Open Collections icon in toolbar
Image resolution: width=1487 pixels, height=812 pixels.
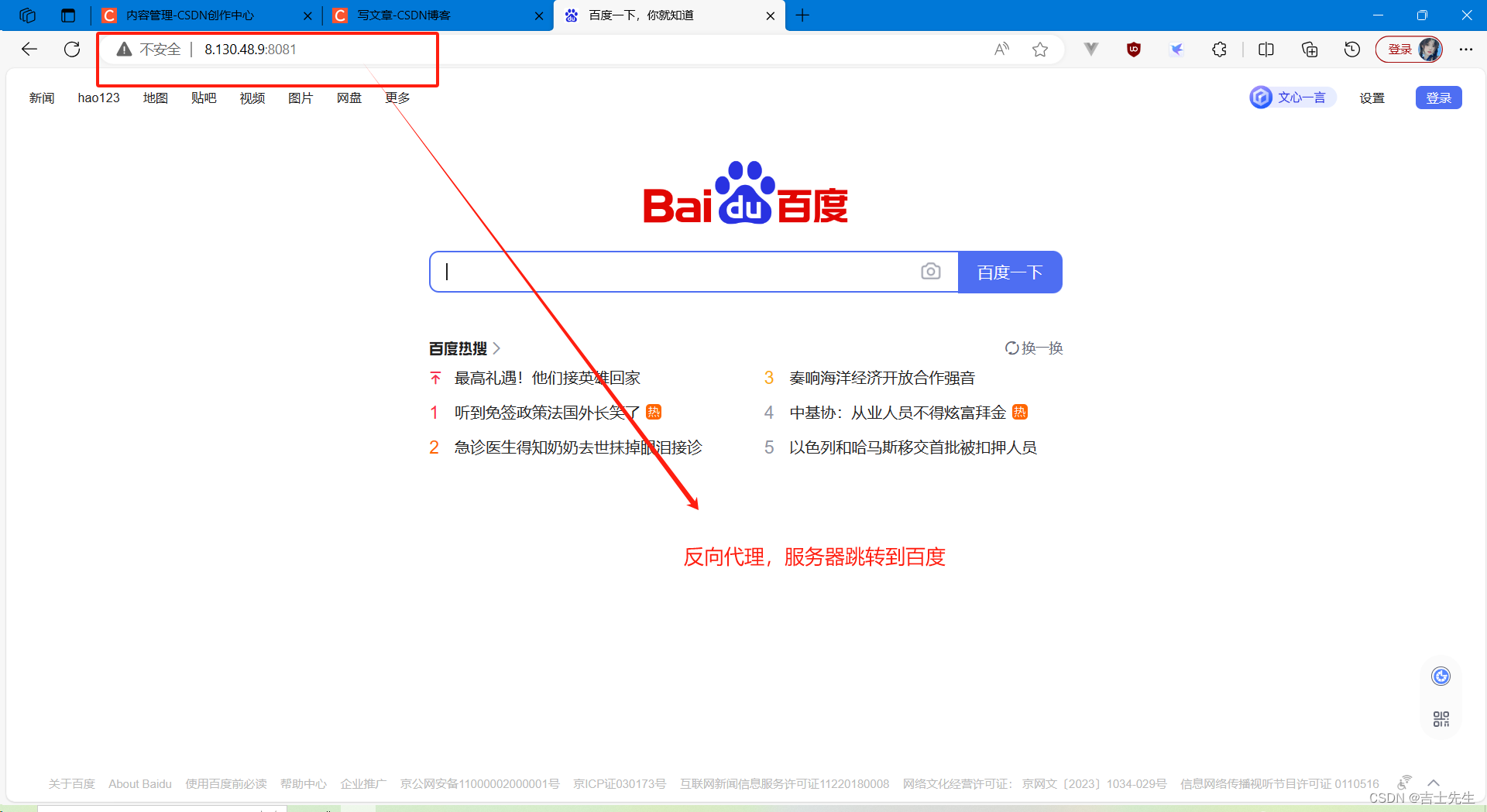pos(1310,50)
